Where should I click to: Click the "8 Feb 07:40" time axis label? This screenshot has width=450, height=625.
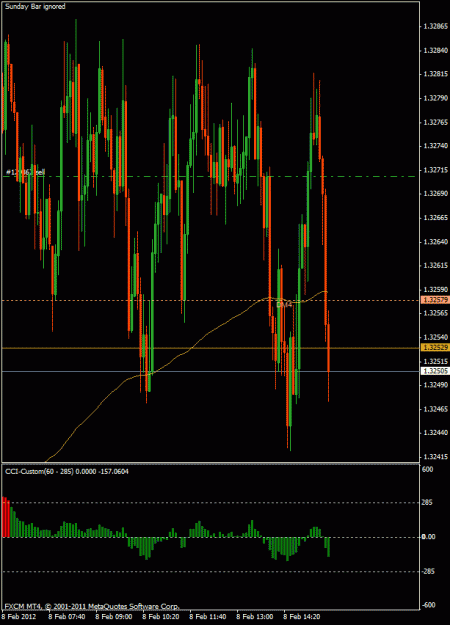pyautogui.click(x=67, y=617)
